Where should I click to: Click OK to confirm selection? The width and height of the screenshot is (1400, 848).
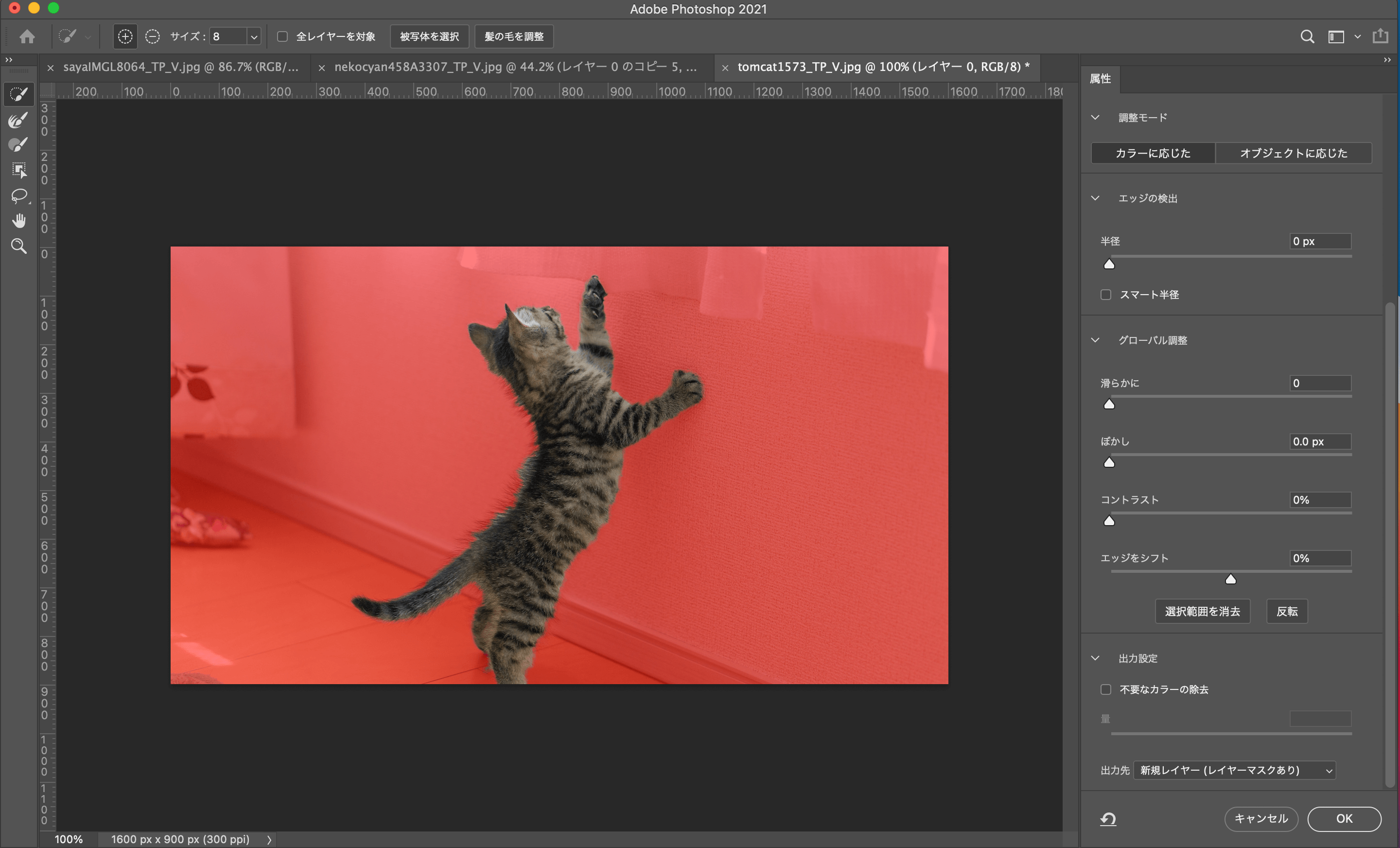coord(1344,818)
